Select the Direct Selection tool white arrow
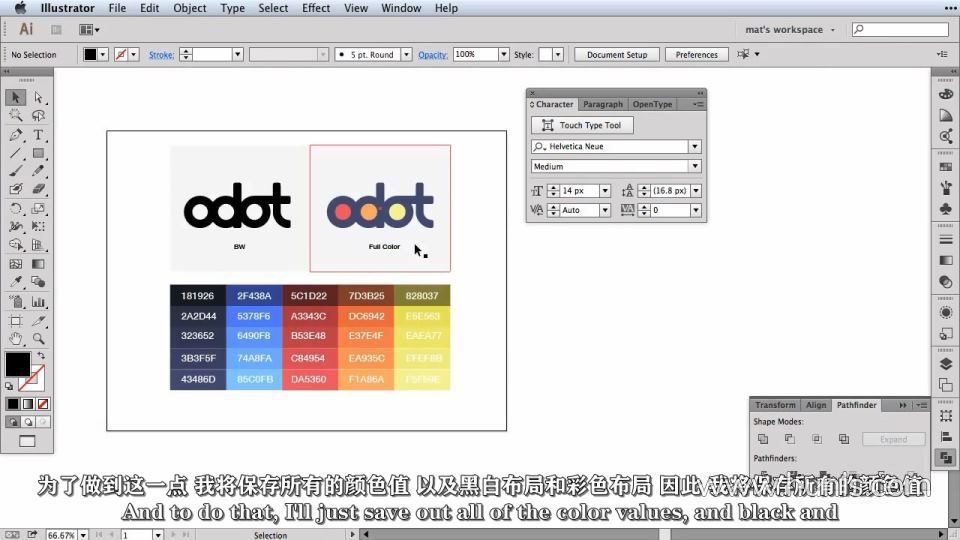960x540 pixels. click(x=39, y=97)
